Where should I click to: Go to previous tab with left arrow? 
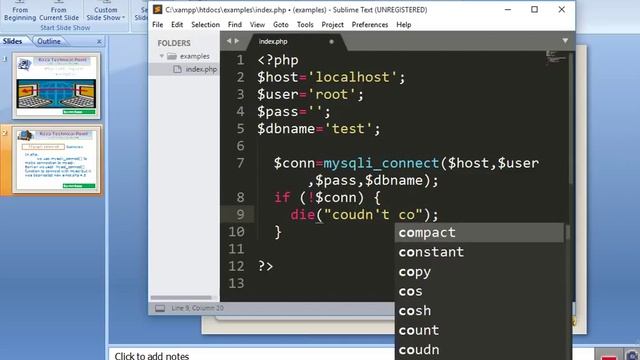pos(229,41)
